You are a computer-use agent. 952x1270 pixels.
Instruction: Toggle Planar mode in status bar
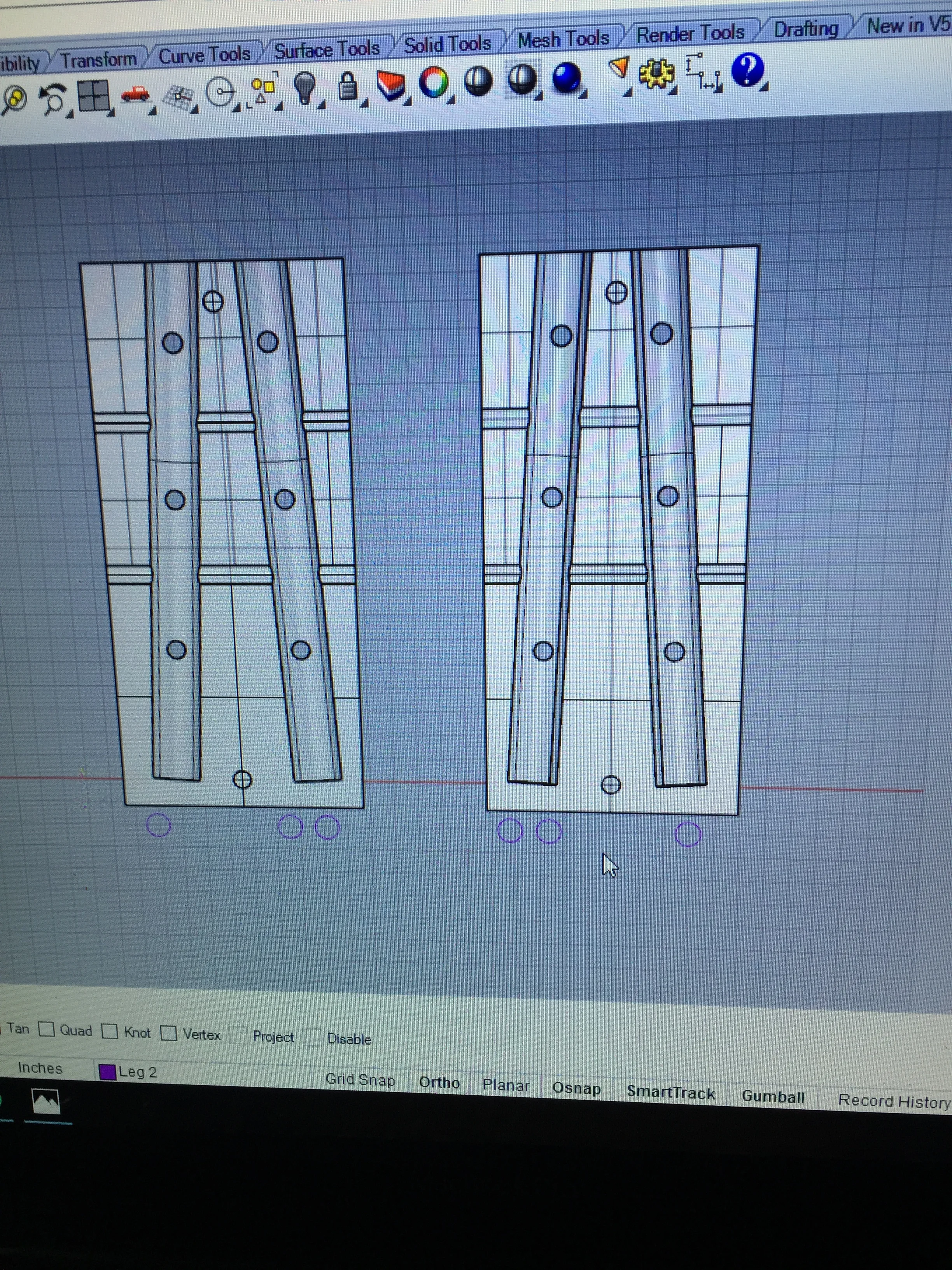pyautogui.click(x=506, y=1085)
